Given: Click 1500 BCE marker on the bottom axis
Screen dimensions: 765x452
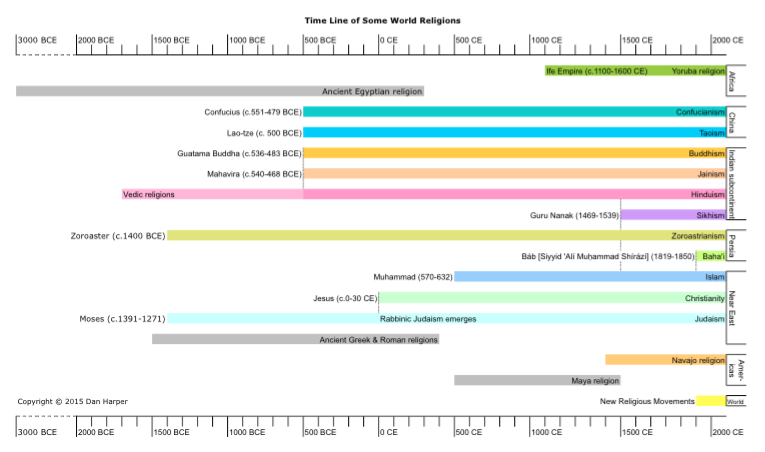Looking at the screenshot, I should point(171,432).
